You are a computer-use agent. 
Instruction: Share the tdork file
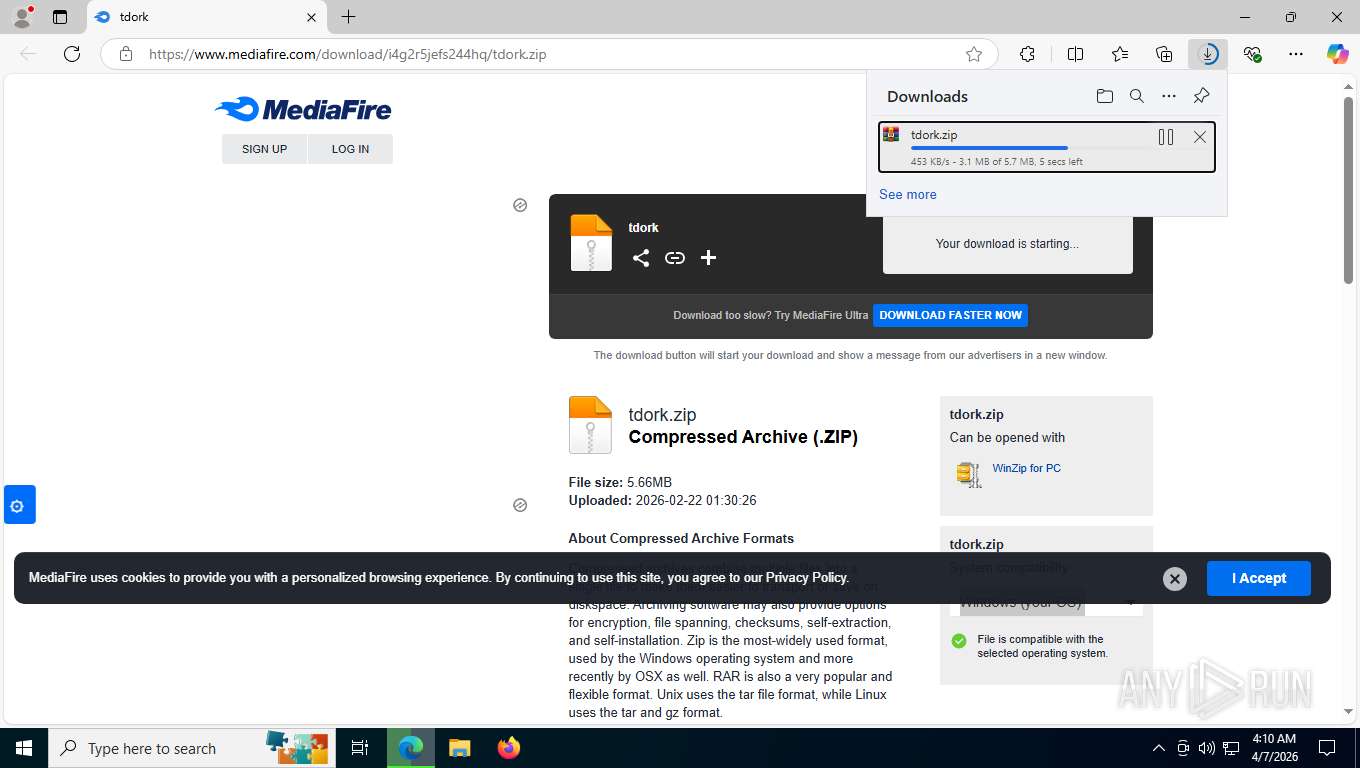[x=641, y=258]
